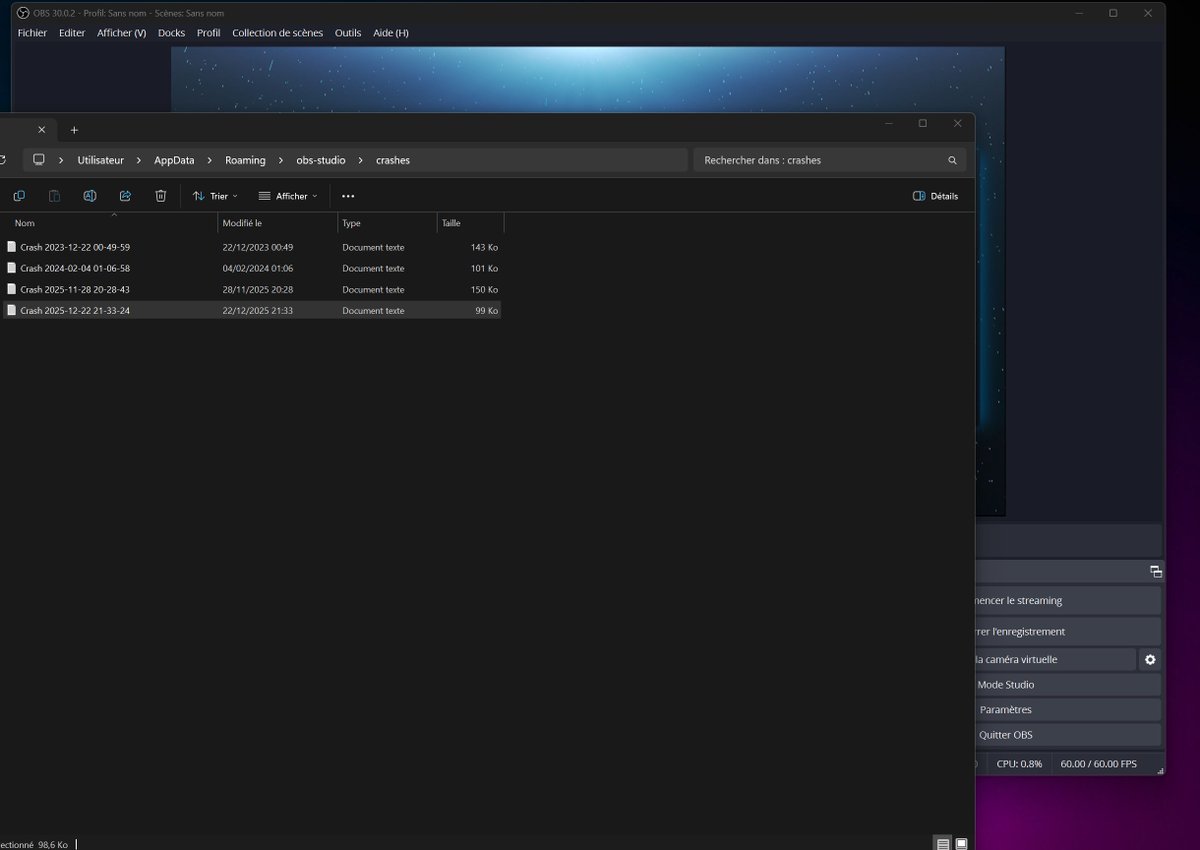The image size is (1200, 850).
Task: Switch to details list view icon in status bar
Action: pyautogui.click(x=943, y=844)
